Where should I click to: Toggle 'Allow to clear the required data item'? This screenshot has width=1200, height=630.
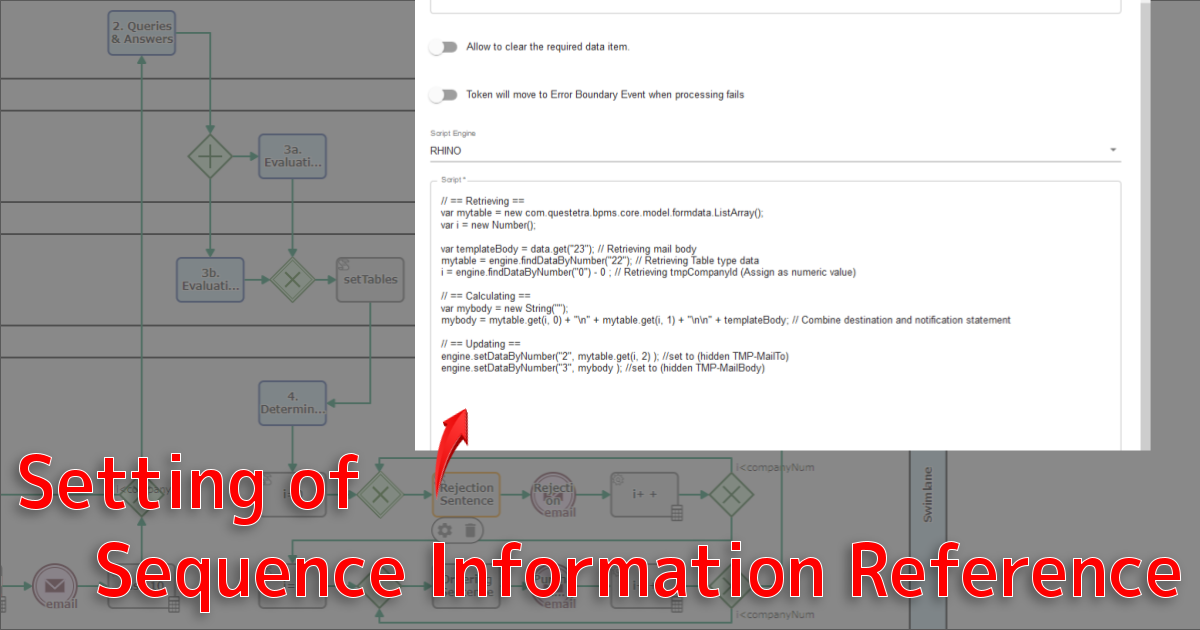tap(442, 47)
